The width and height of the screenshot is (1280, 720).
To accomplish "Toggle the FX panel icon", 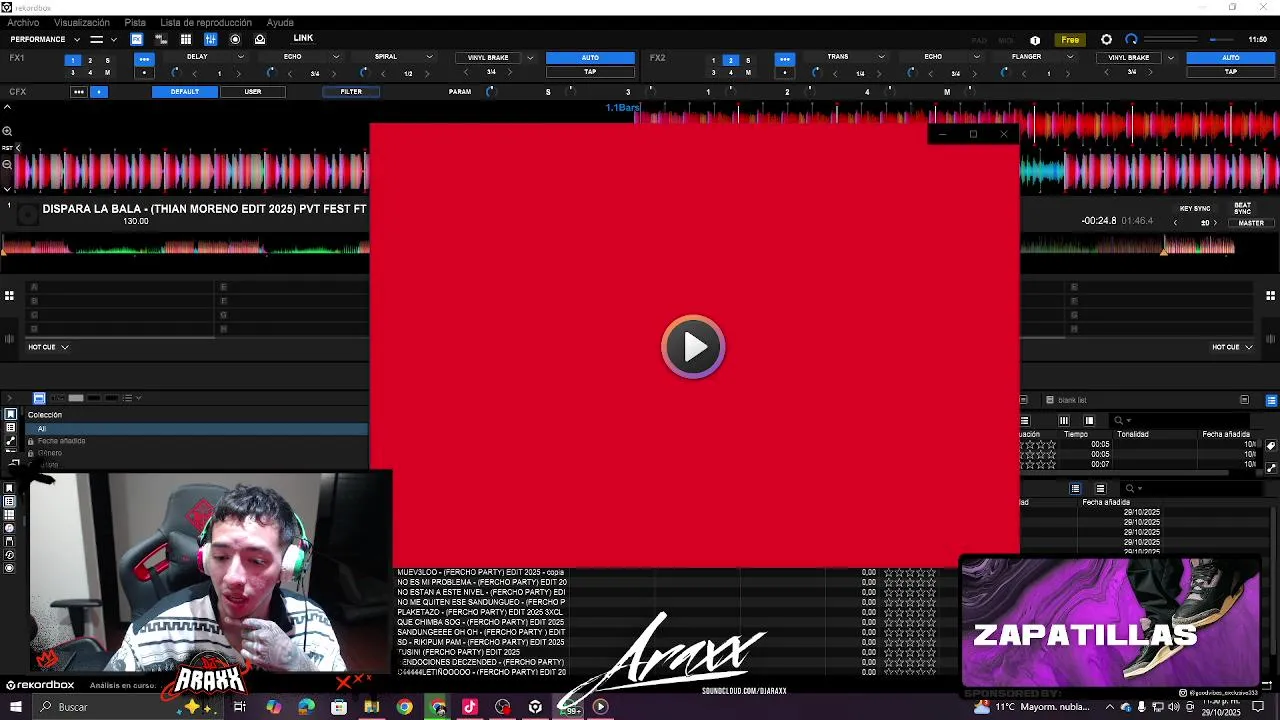I will click(137, 39).
